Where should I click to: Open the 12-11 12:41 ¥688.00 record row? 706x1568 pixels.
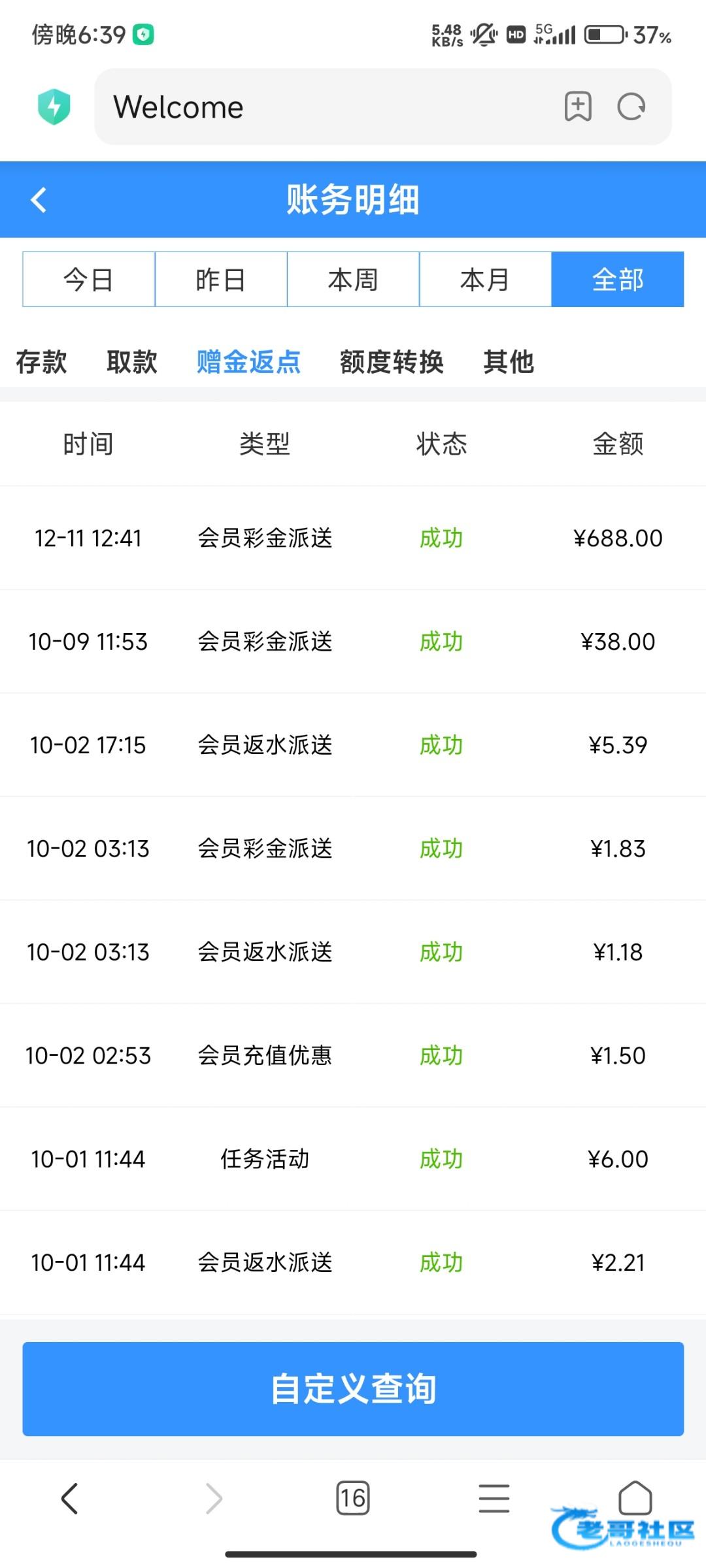pos(353,538)
